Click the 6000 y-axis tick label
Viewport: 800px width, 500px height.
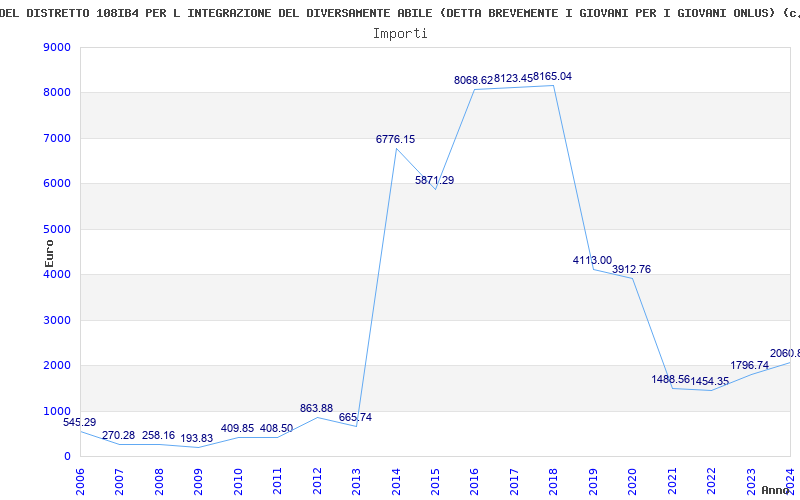[58, 184]
